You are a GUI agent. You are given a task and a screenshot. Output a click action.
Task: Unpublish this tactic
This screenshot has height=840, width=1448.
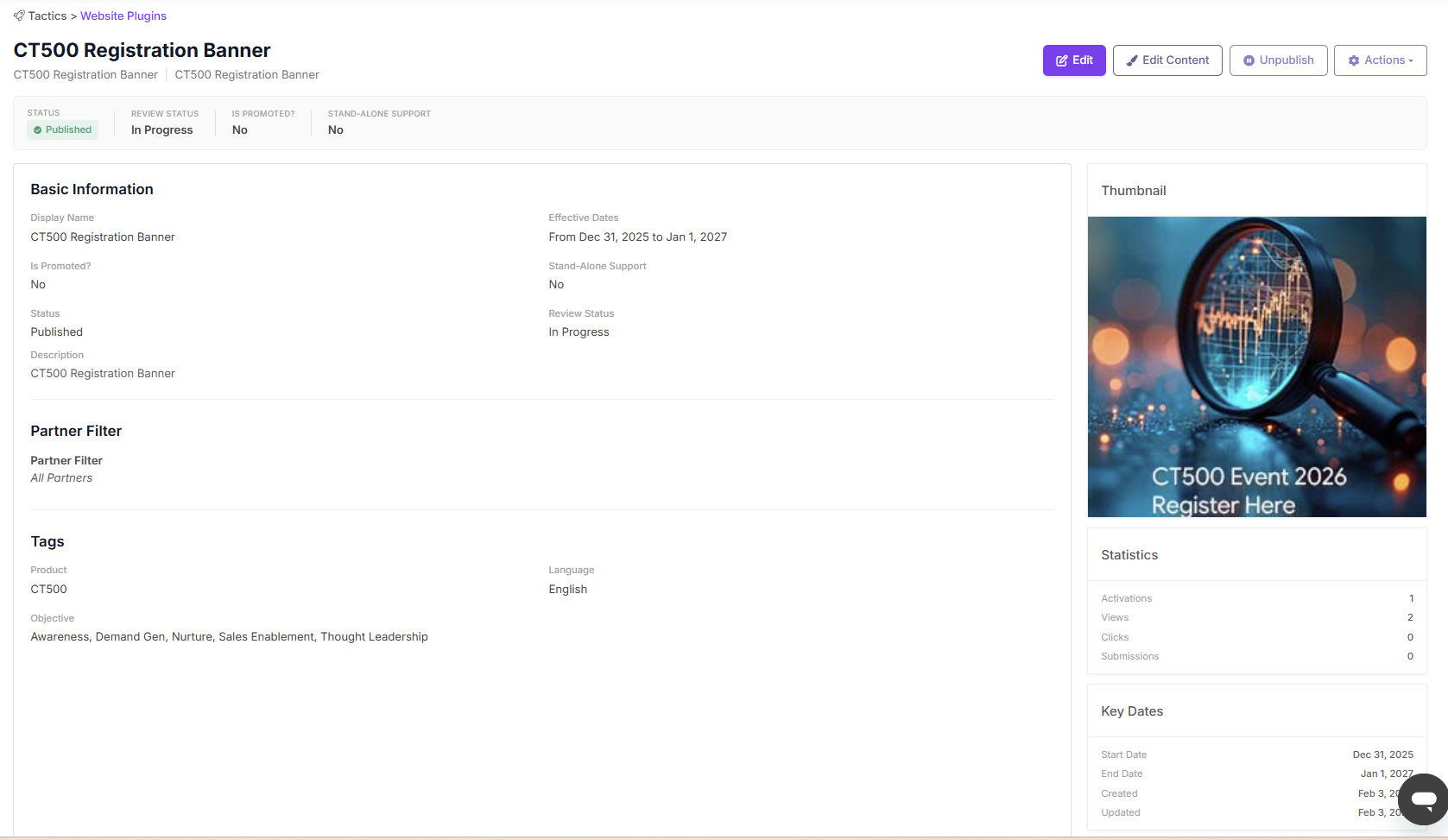[1278, 60]
